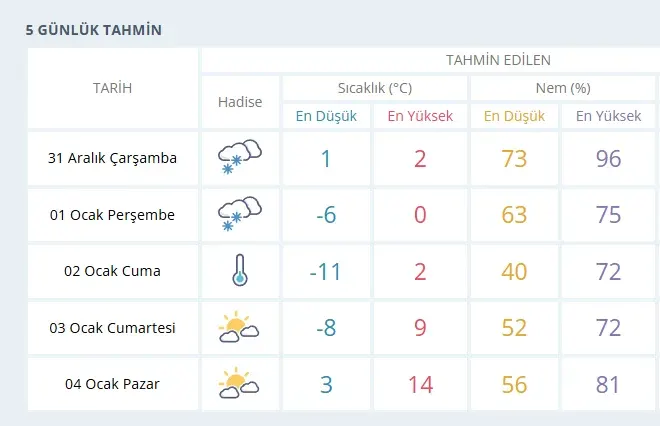
Task: Click the 40 lowest humidity value
Action: [514, 271]
